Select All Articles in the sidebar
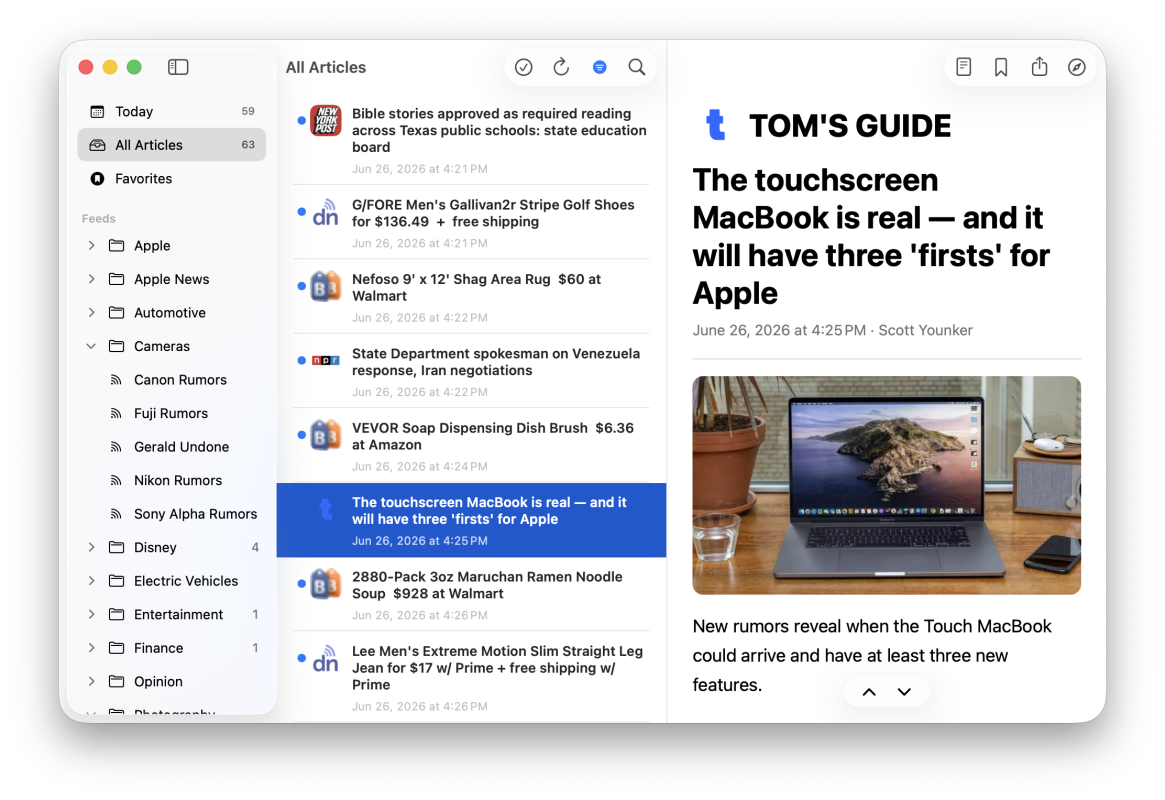This screenshot has width=1165, height=800. 172,145
